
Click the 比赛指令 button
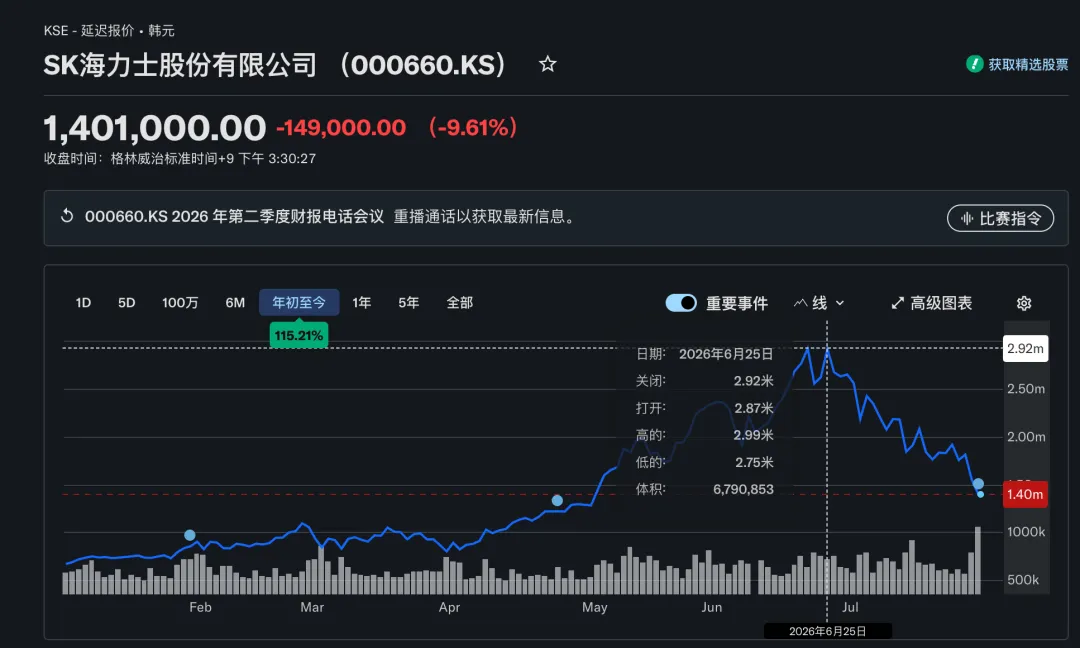point(1000,218)
